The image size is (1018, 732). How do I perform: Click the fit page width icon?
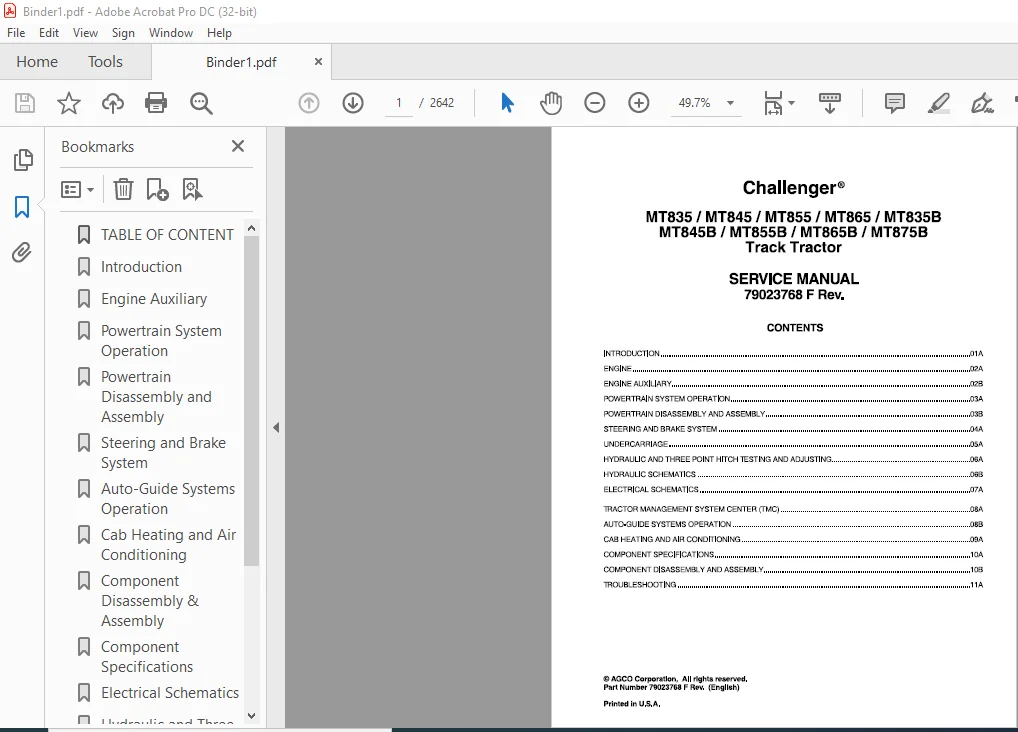(x=773, y=103)
